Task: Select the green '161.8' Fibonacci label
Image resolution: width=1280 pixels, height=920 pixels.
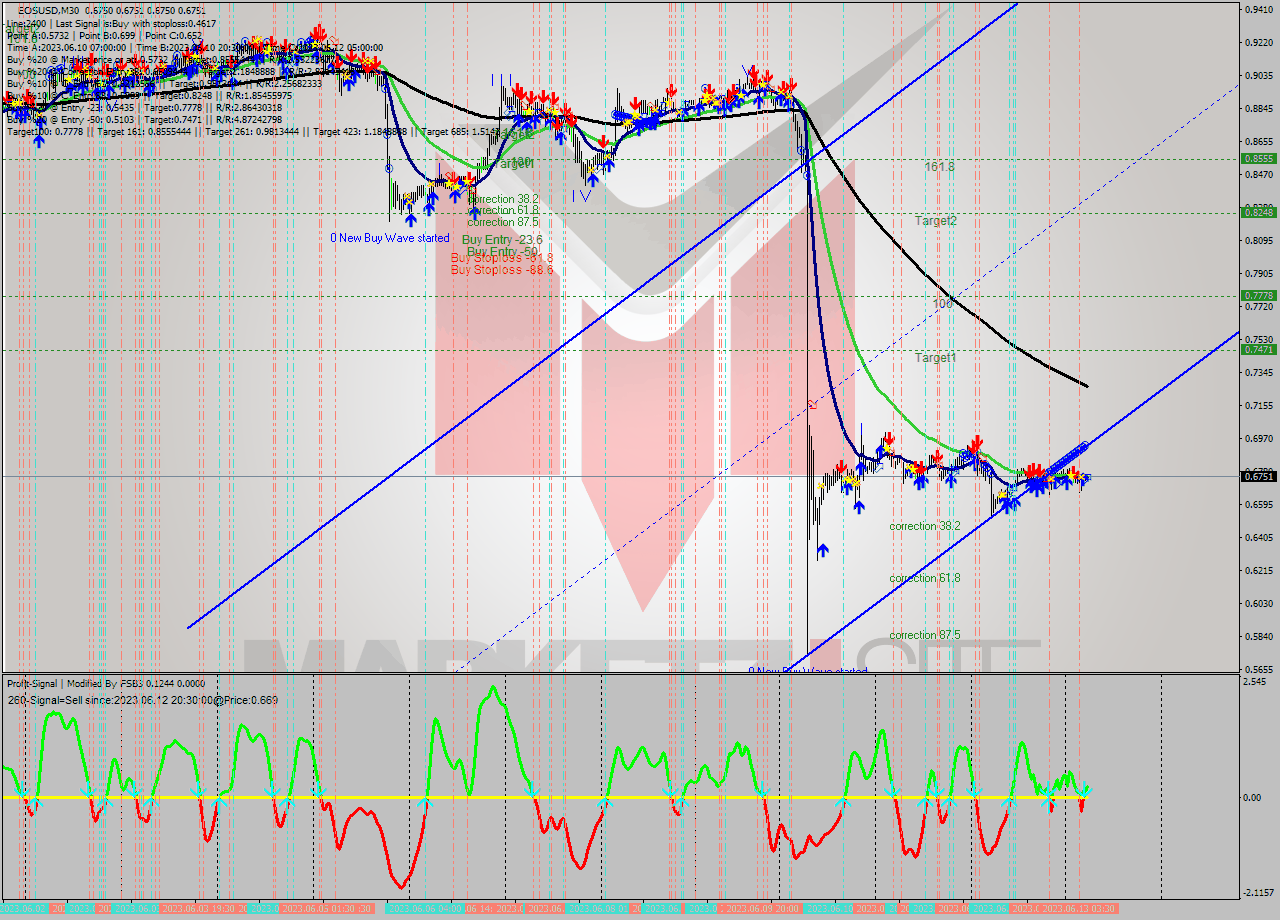Action: pyautogui.click(x=939, y=167)
